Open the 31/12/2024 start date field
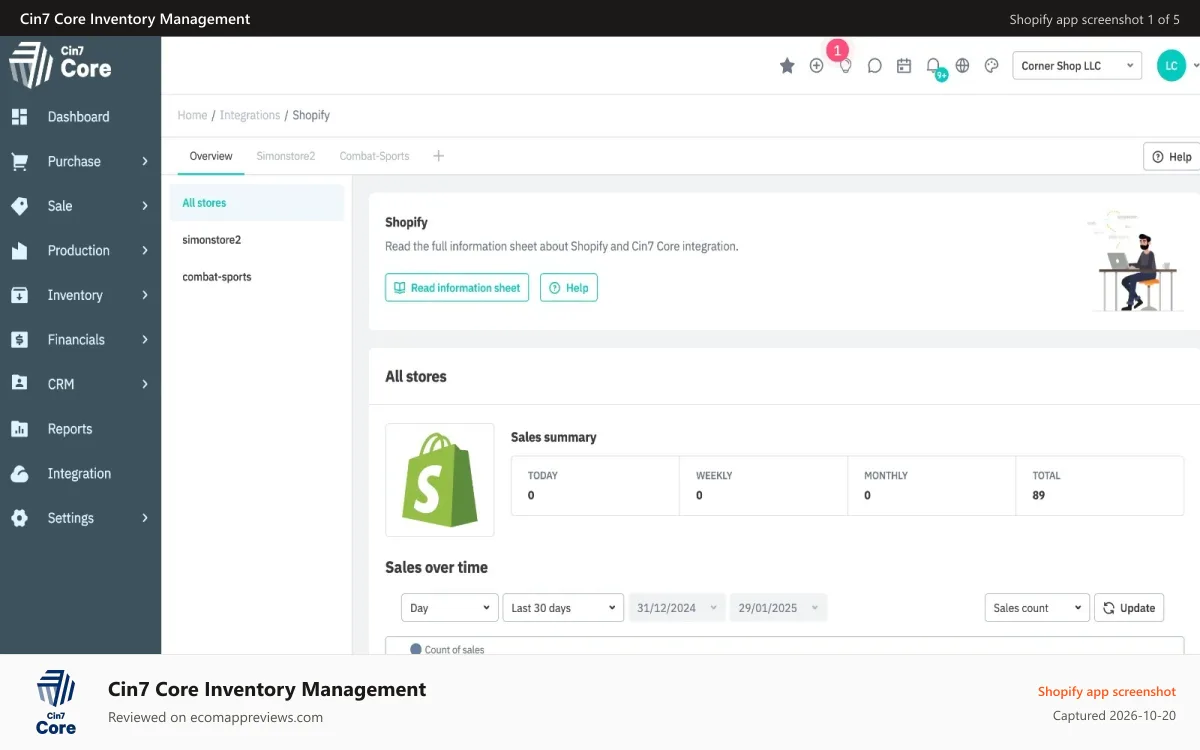Image resolution: width=1200 pixels, height=750 pixels. pyautogui.click(x=677, y=608)
